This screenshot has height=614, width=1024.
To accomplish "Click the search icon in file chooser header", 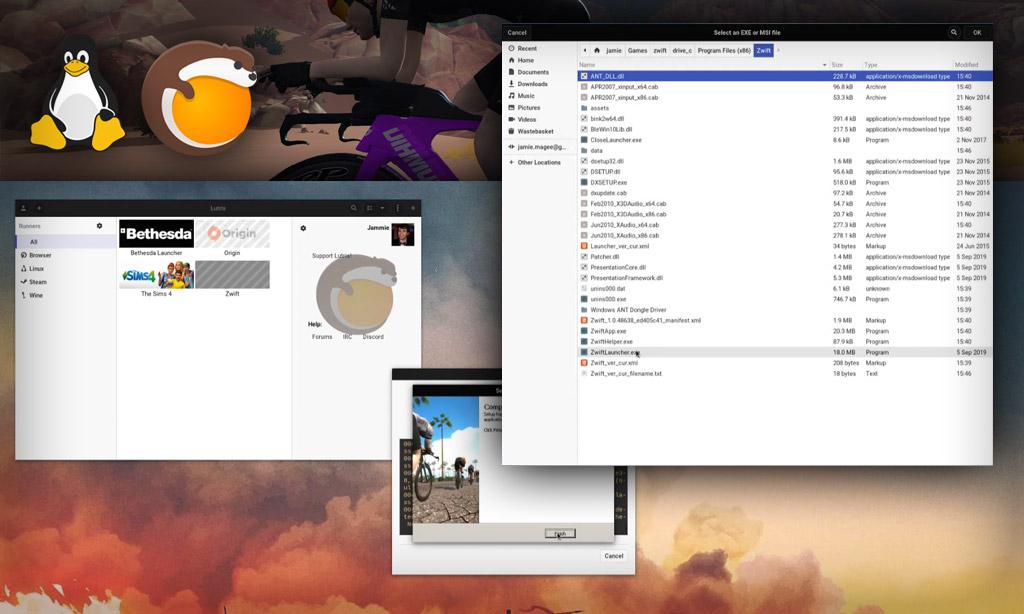I will (953, 32).
